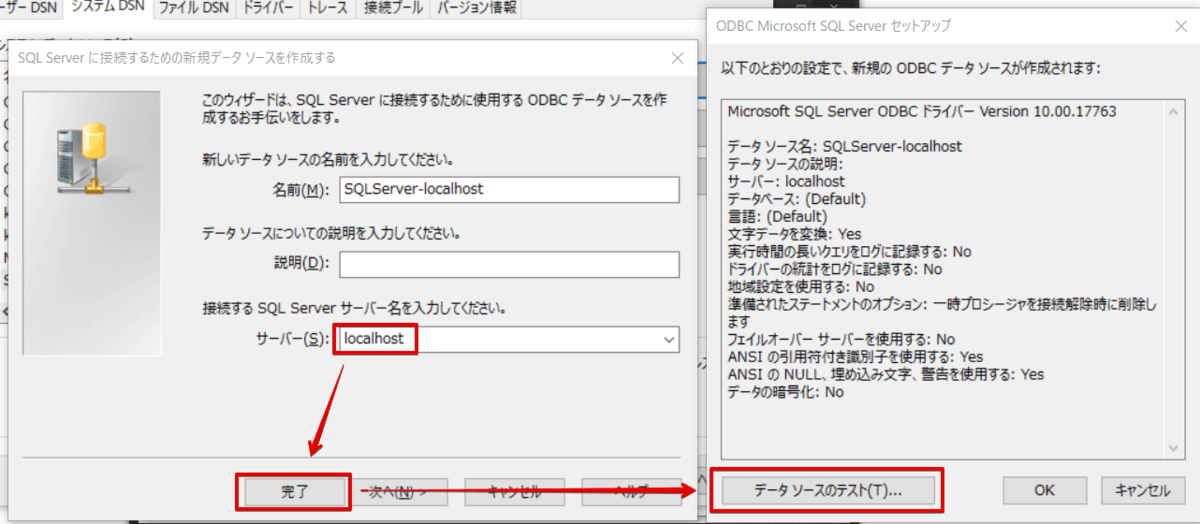Select the ドライバー tab
The width and height of the screenshot is (1200, 524).
pyautogui.click(x=269, y=9)
